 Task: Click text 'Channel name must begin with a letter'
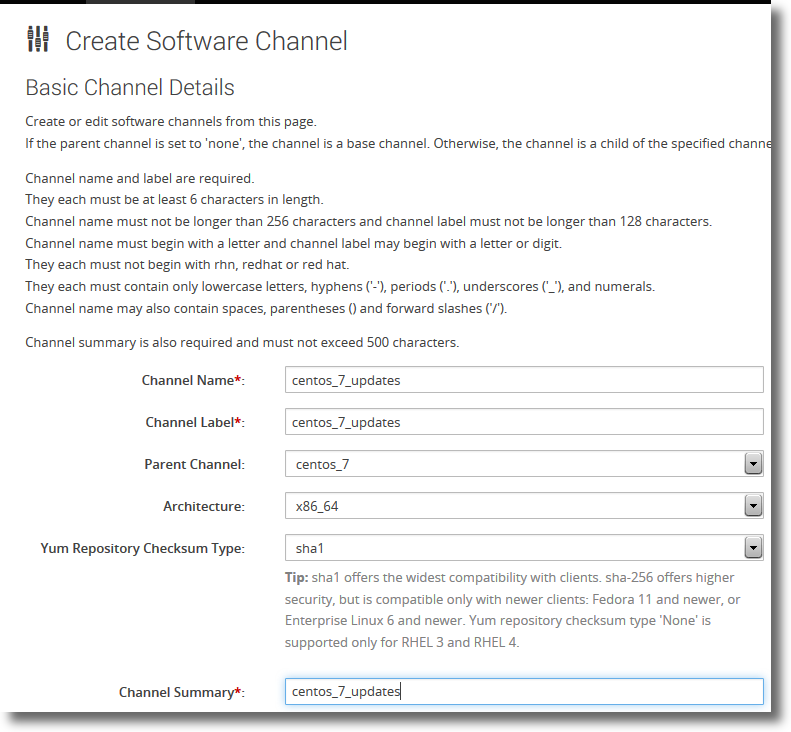tap(293, 244)
